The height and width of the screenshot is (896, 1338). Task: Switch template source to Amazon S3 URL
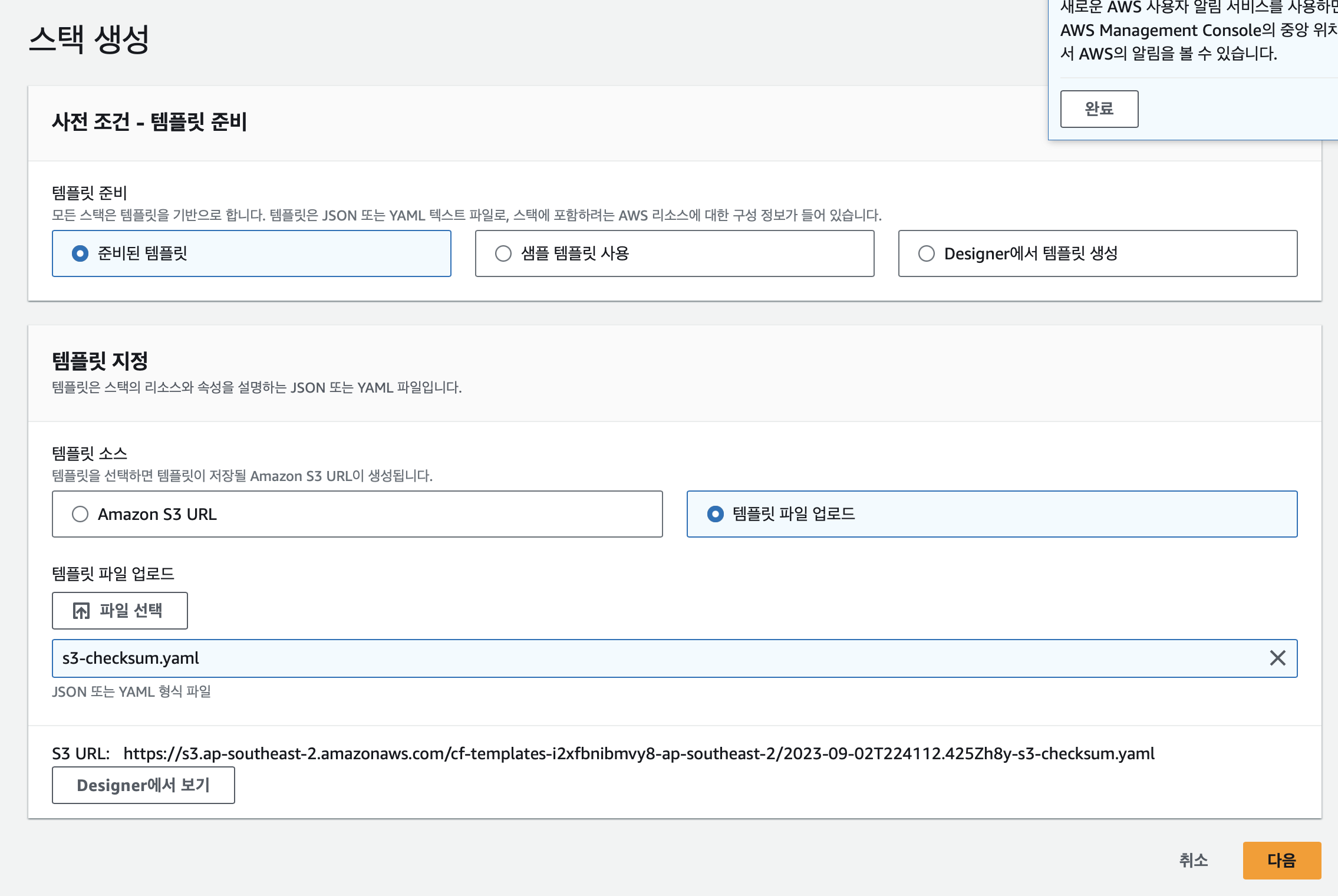80,514
